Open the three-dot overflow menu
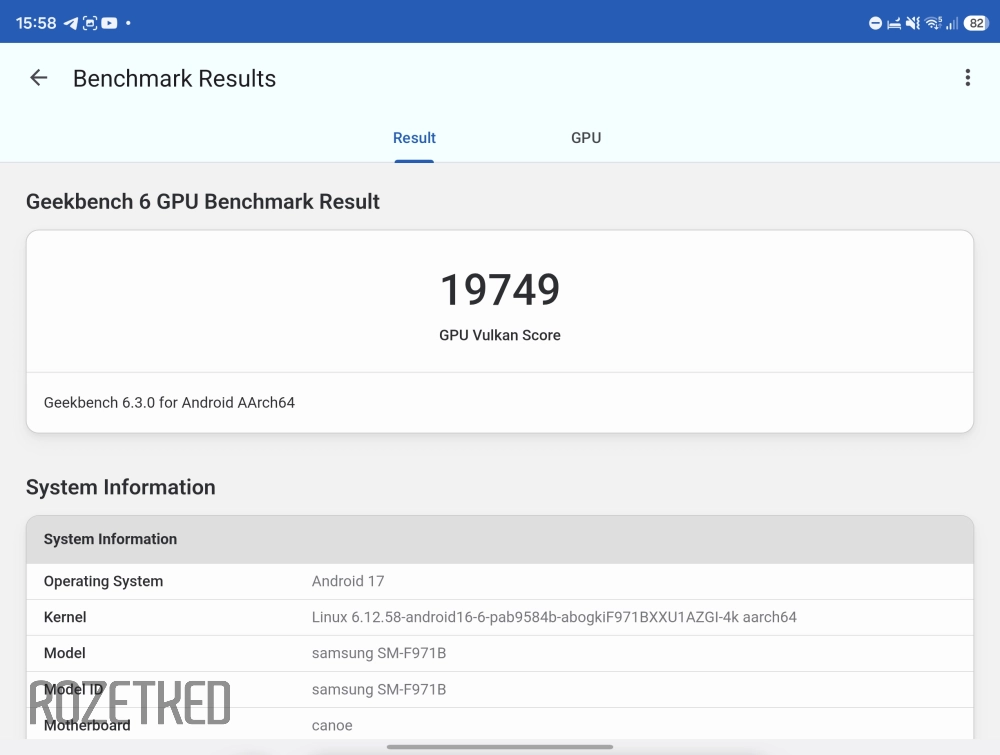 pyautogui.click(x=967, y=78)
